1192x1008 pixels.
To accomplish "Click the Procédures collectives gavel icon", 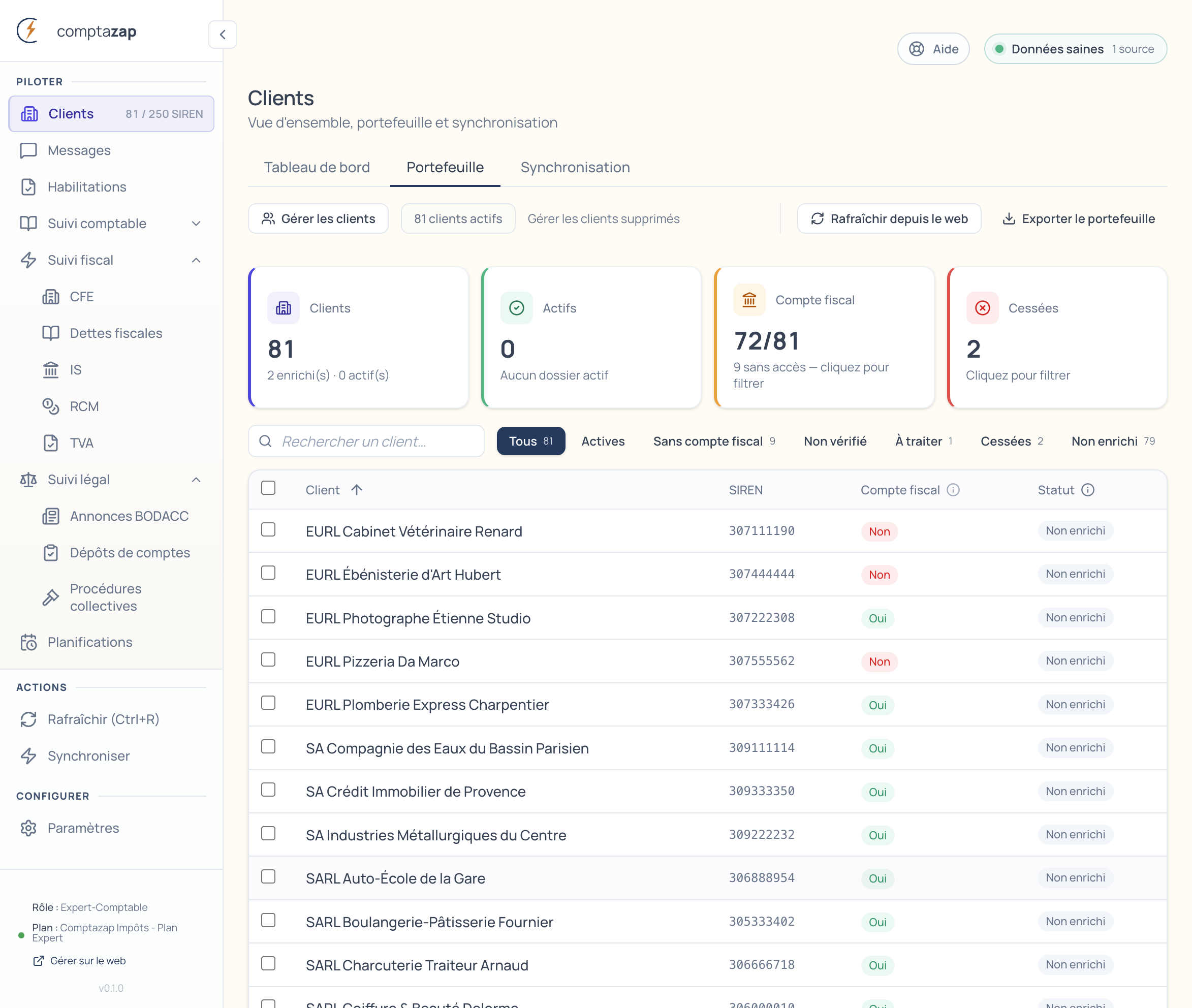I will [x=51, y=597].
